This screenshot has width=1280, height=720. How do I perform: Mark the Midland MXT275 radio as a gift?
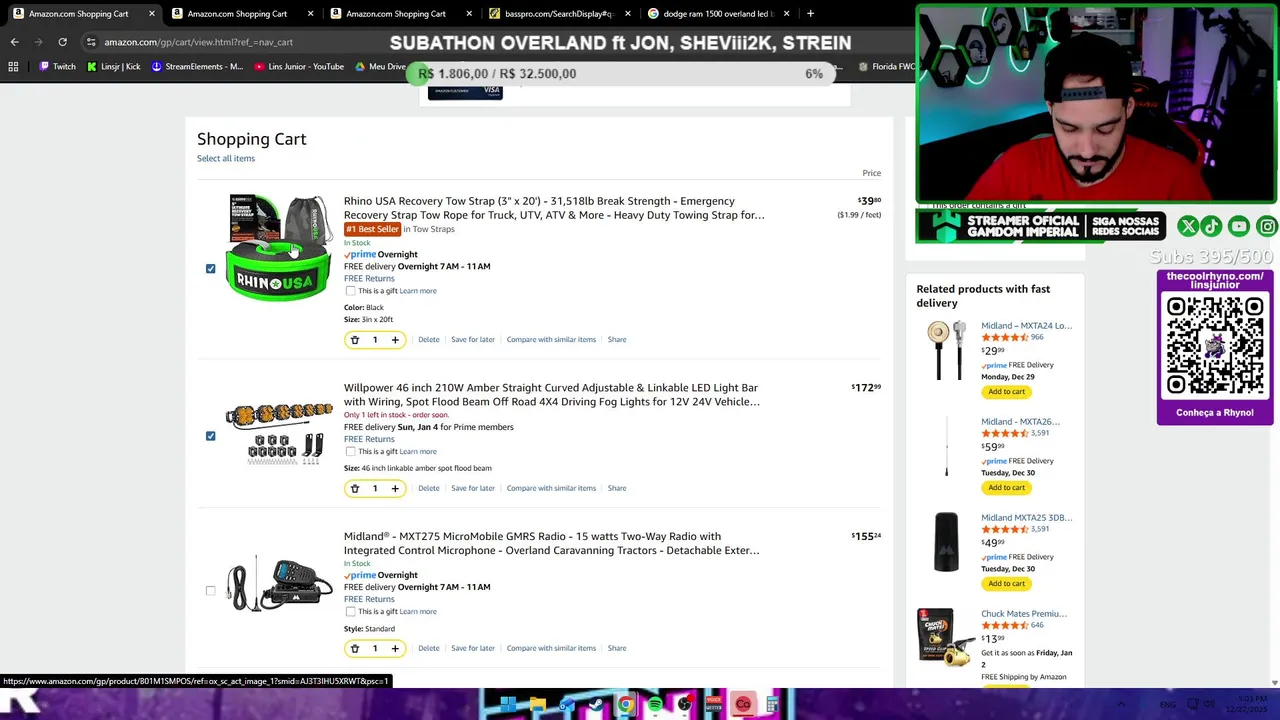coord(350,612)
